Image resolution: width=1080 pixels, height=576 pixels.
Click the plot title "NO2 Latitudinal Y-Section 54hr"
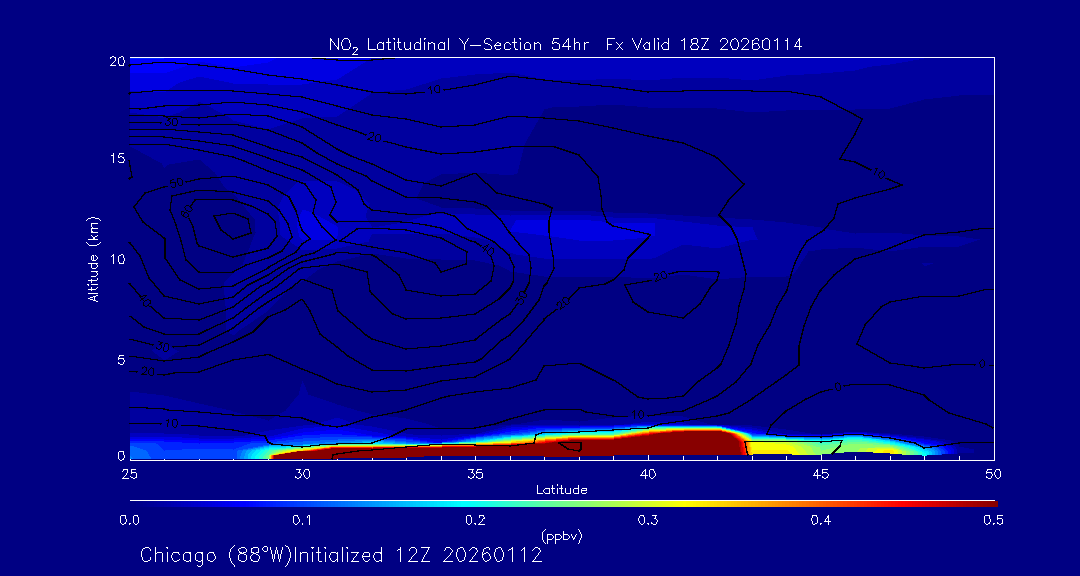pos(461,45)
